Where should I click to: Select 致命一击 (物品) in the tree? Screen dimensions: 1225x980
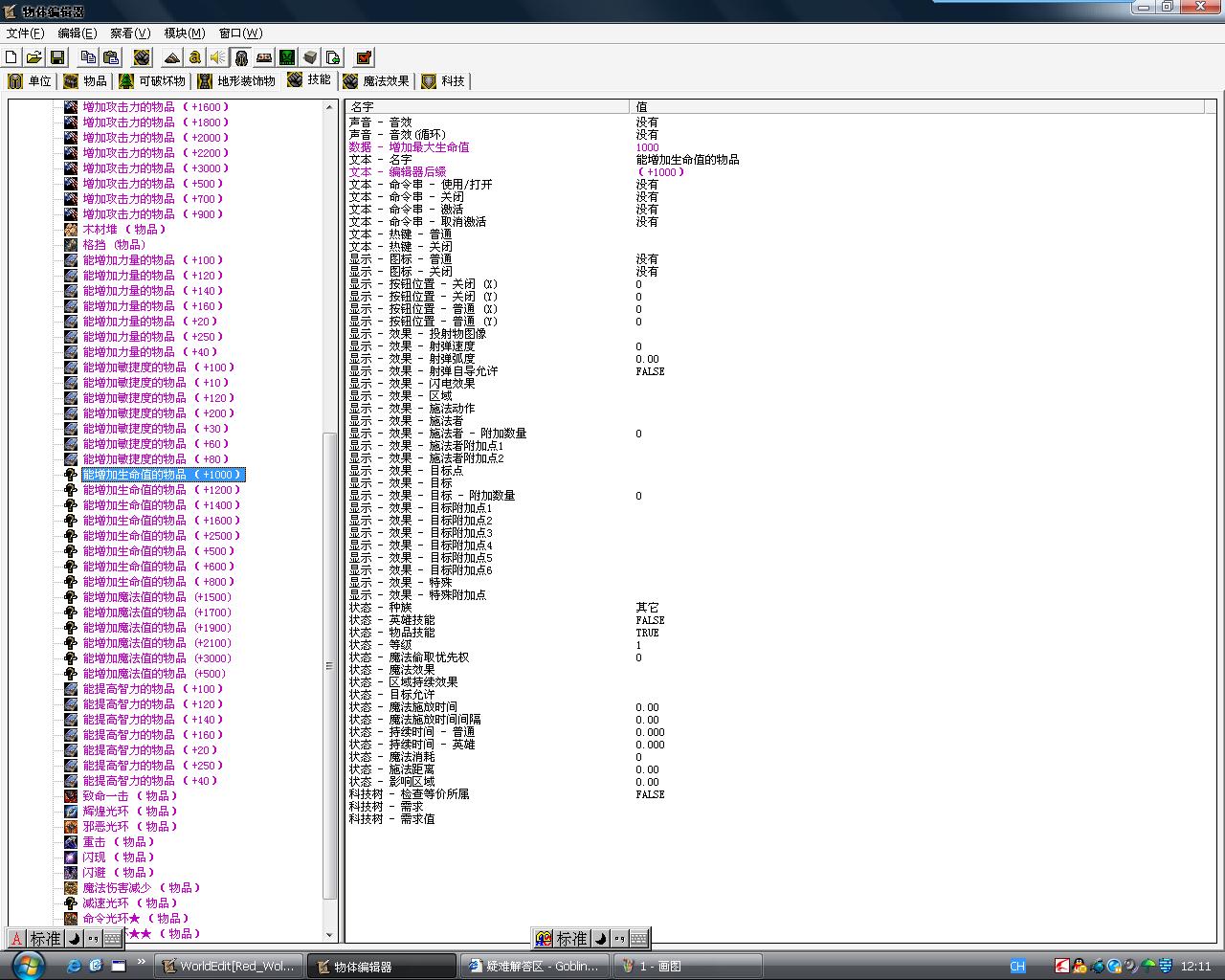click(x=130, y=796)
